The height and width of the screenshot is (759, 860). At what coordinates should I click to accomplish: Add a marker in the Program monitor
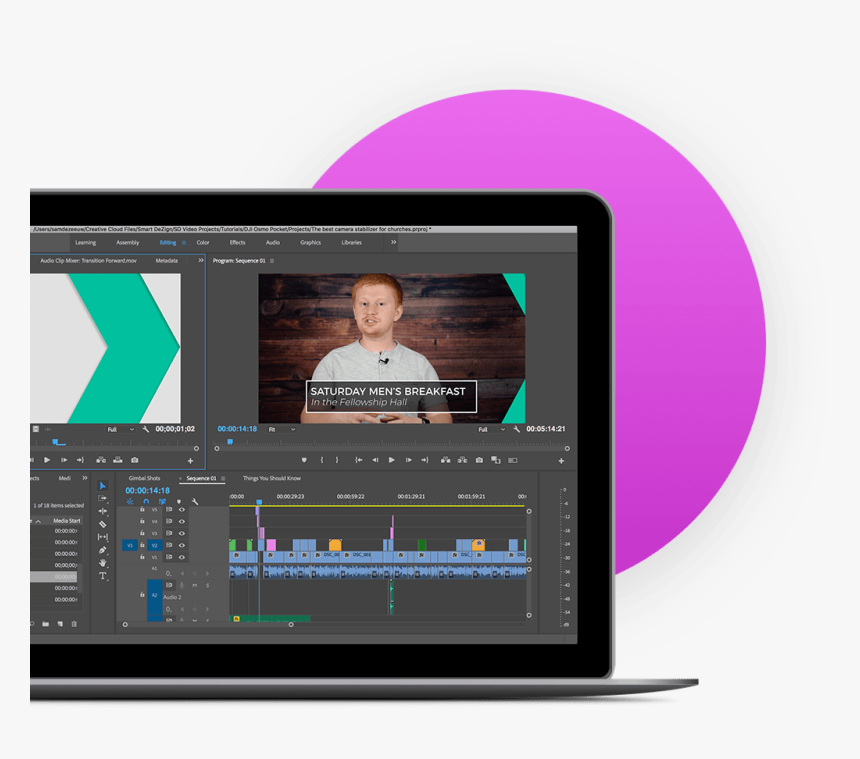click(304, 460)
